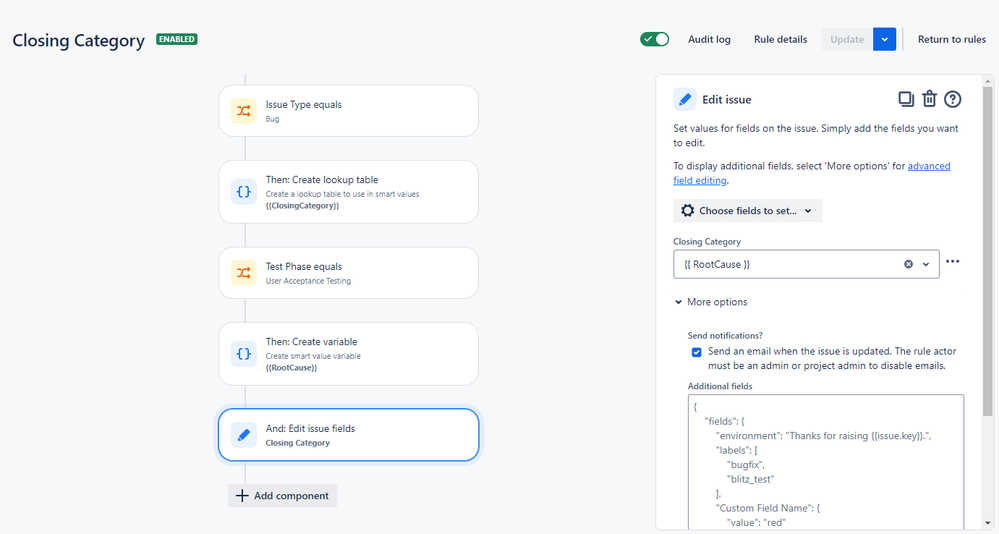Click the Bug text under Issue Type equals
Screen dimensions: 999x534
pyautogui.click(x=273, y=119)
